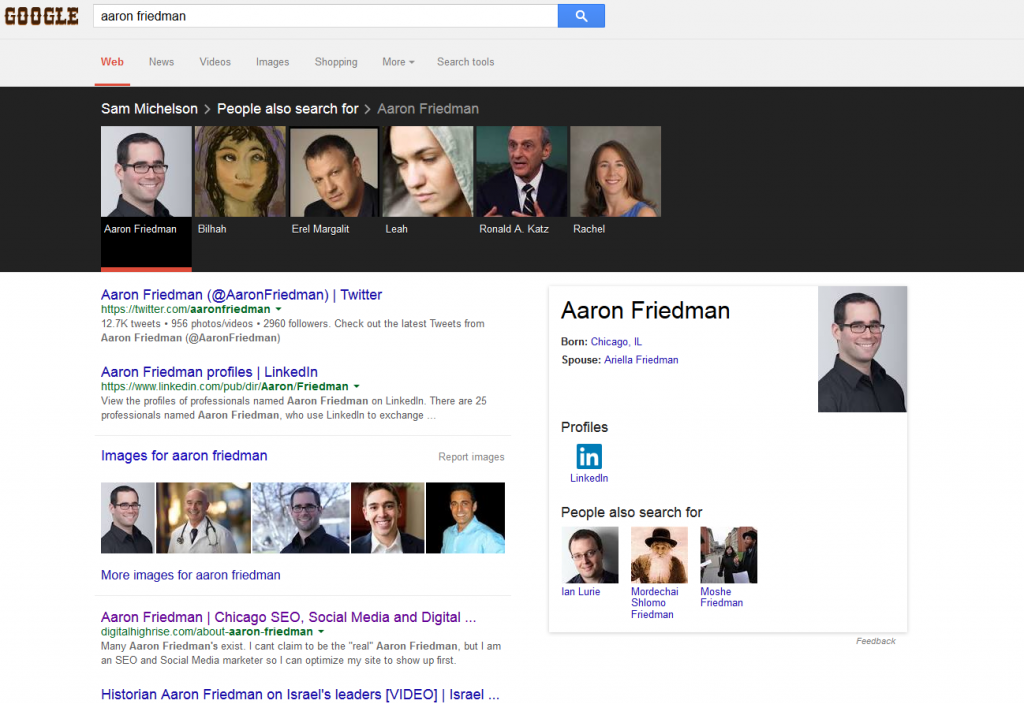This screenshot has width=1024, height=704.
Task: Open the Images tab
Action: coord(272,62)
